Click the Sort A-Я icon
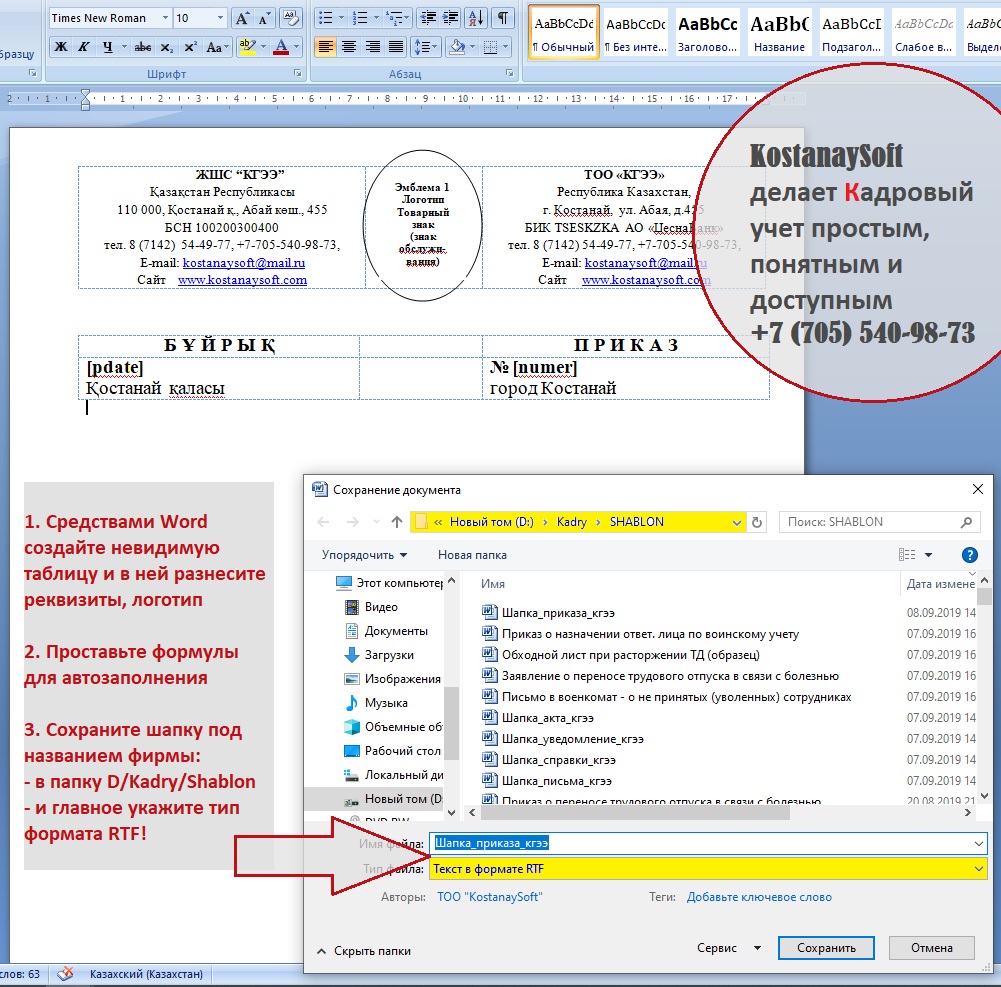 (476, 18)
